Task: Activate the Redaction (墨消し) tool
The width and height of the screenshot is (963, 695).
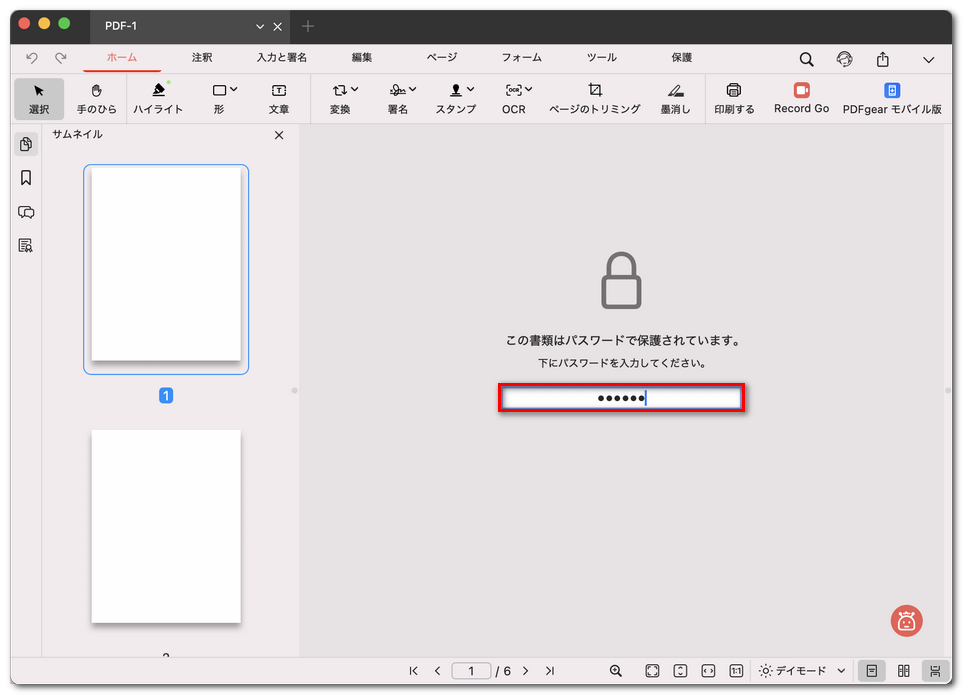Action: [x=674, y=99]
